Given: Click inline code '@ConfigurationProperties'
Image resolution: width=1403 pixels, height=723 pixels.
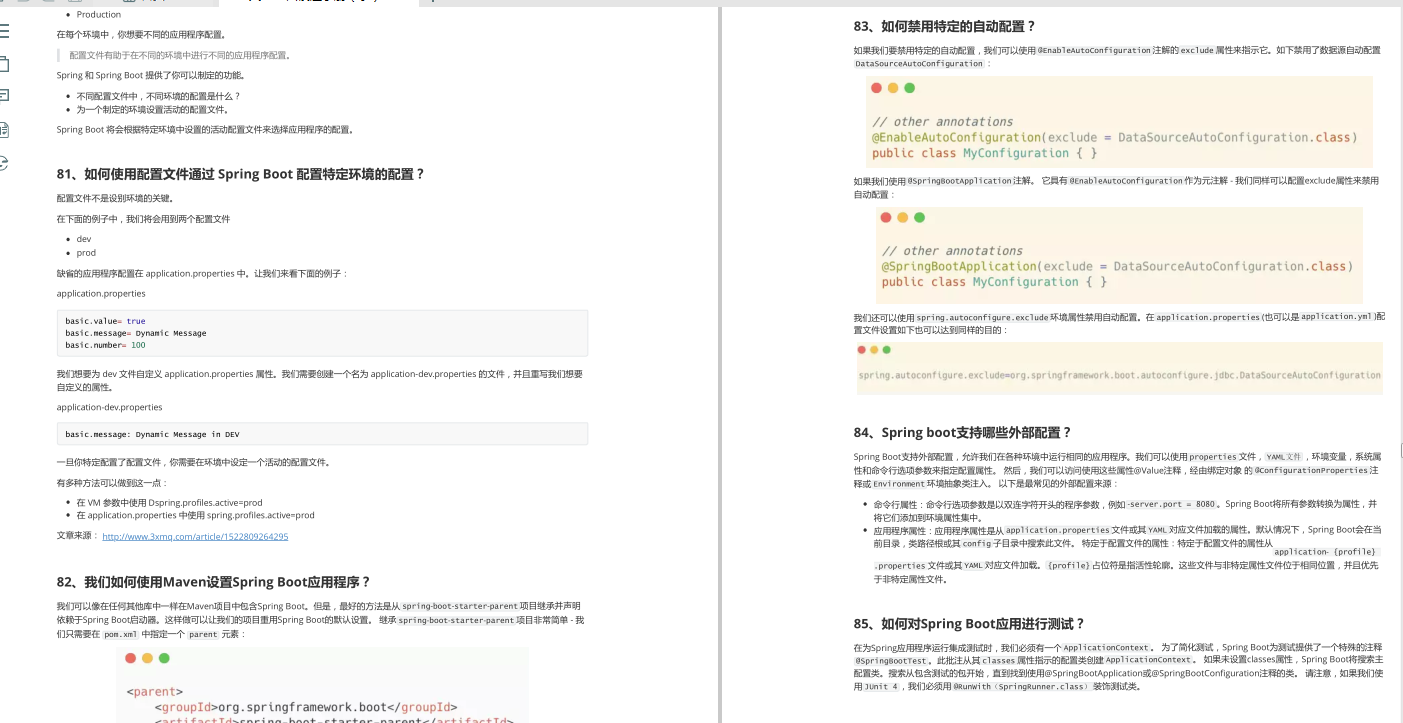Looking at the screenshot, I should [1311, 470].
